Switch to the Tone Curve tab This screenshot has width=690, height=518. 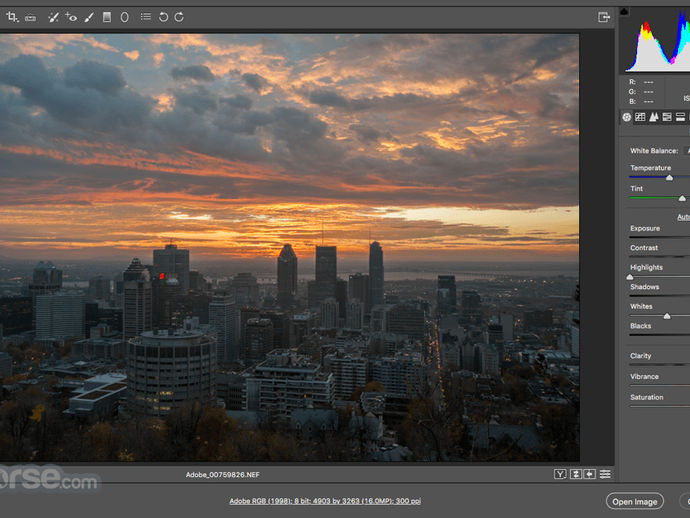tap(640, 117)
